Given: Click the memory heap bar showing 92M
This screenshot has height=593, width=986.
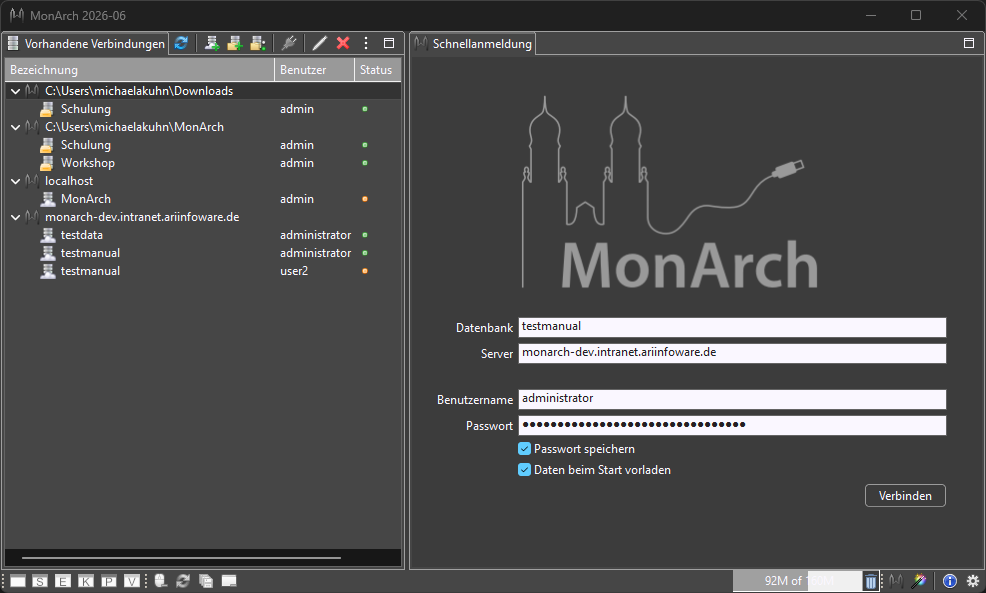Looking at the screenshot, I should [797, 580].
